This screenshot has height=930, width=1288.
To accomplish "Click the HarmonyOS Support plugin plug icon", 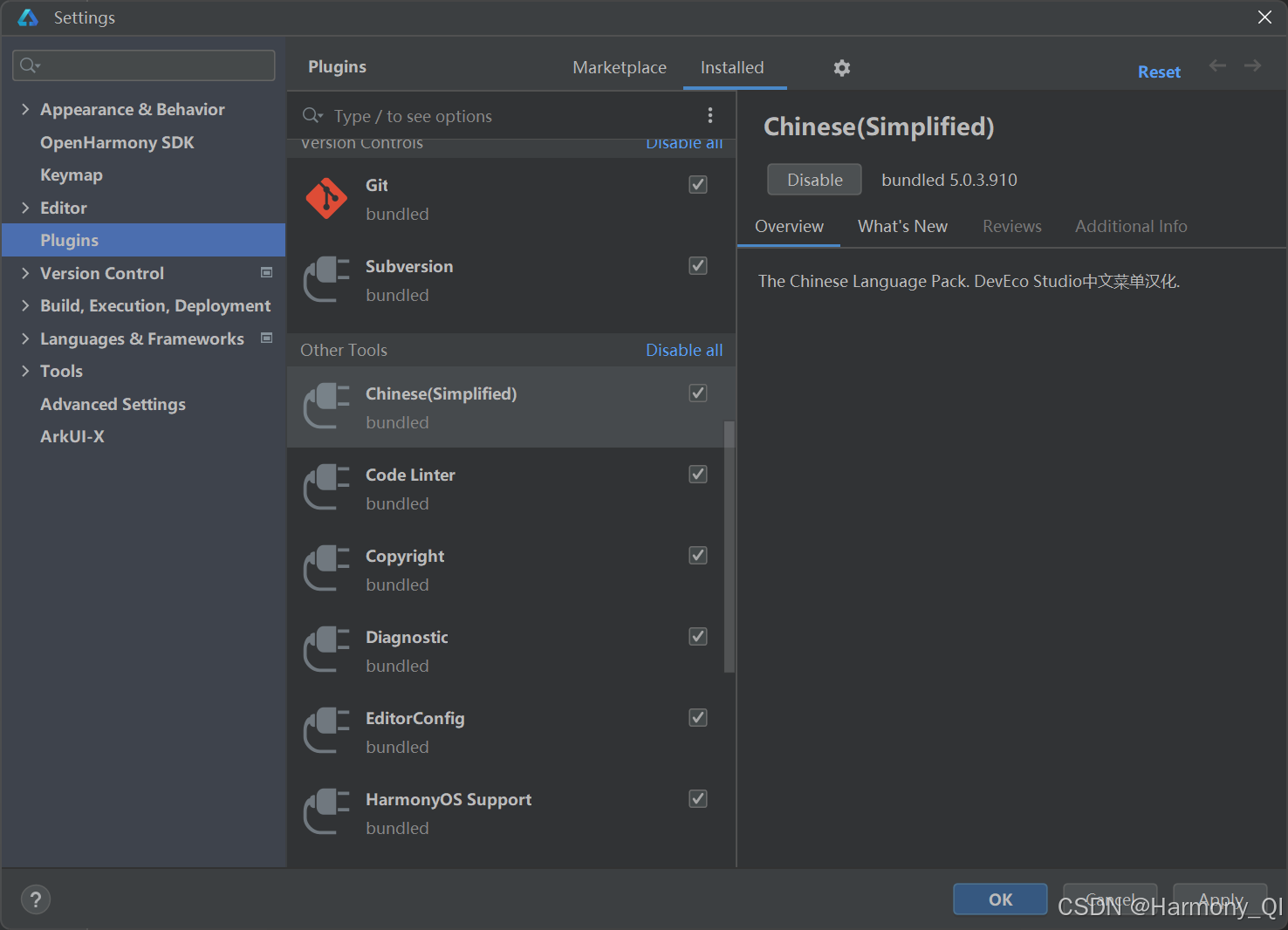I will pyautogui.click(x=326, y=812).
